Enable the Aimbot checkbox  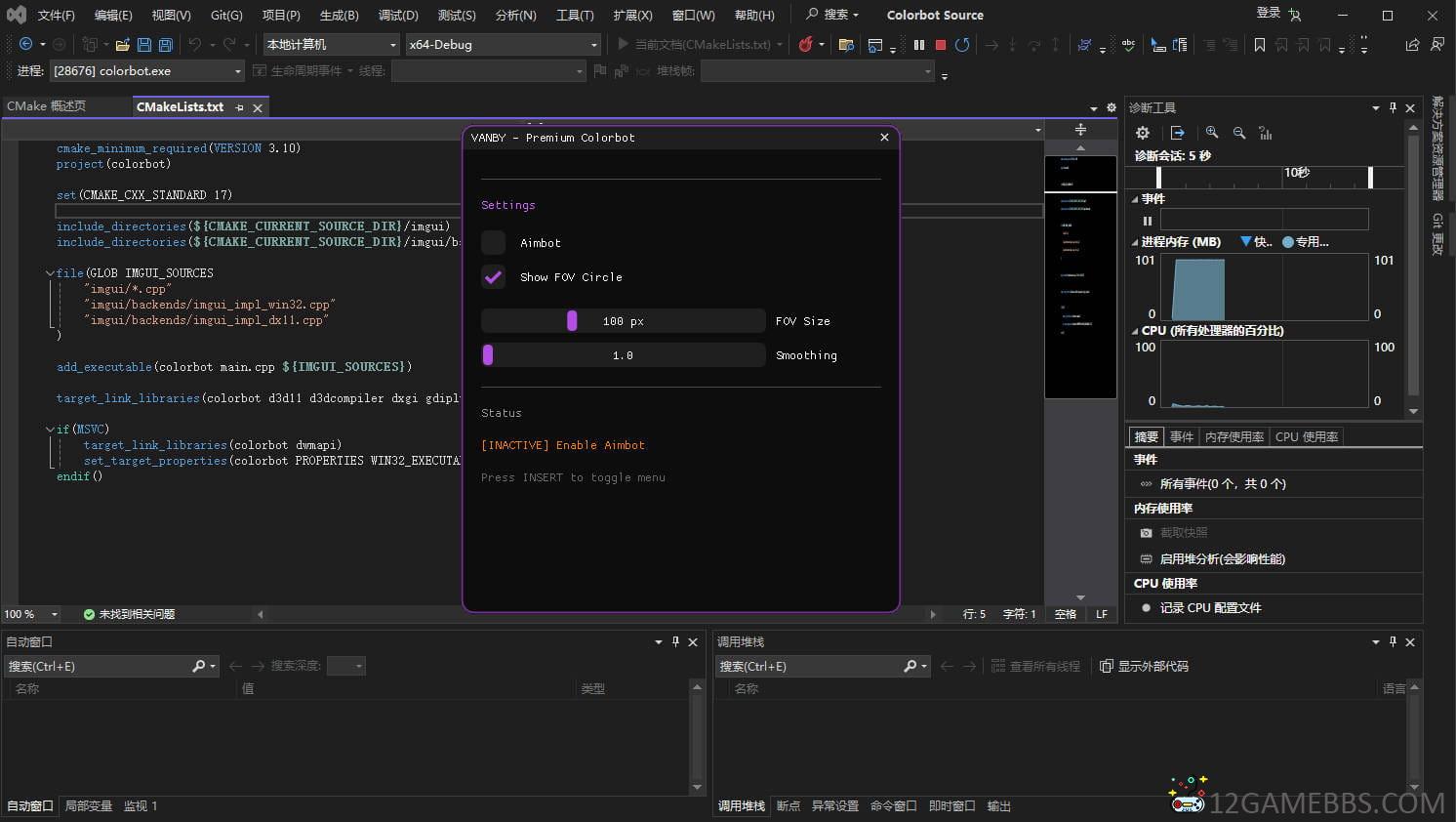coord(494,243)
